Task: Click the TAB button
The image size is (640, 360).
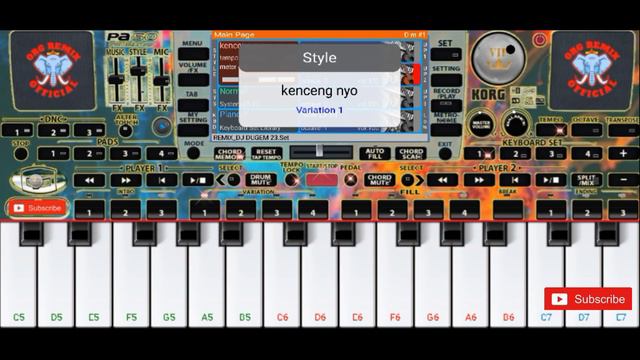Action: (193, 105)
